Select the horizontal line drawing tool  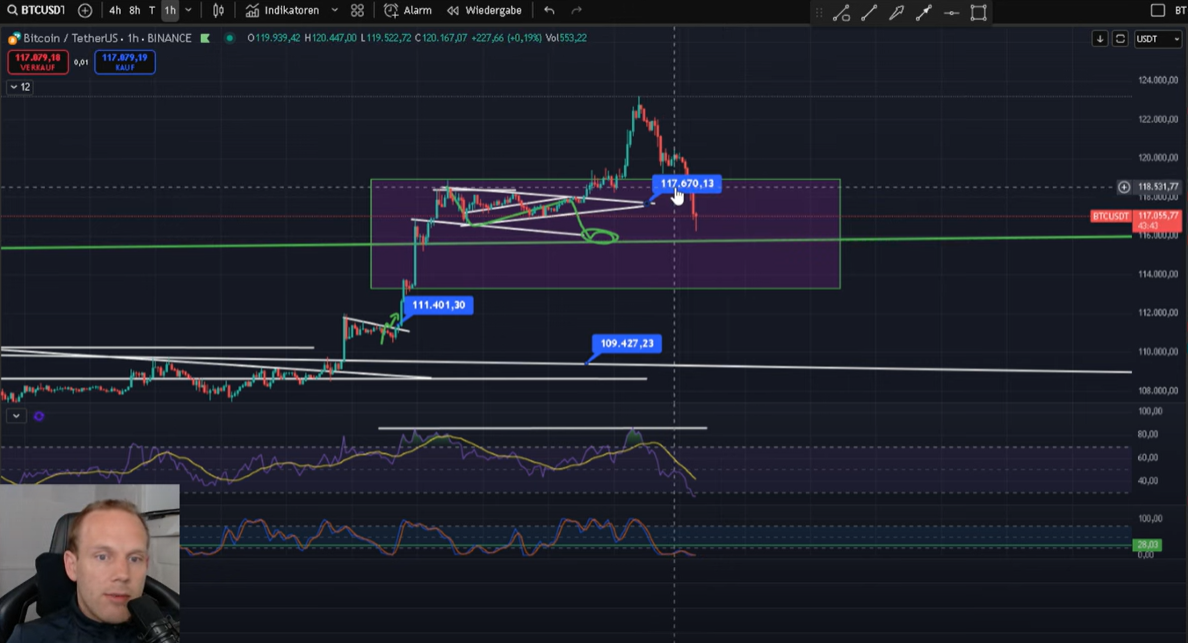952,12
